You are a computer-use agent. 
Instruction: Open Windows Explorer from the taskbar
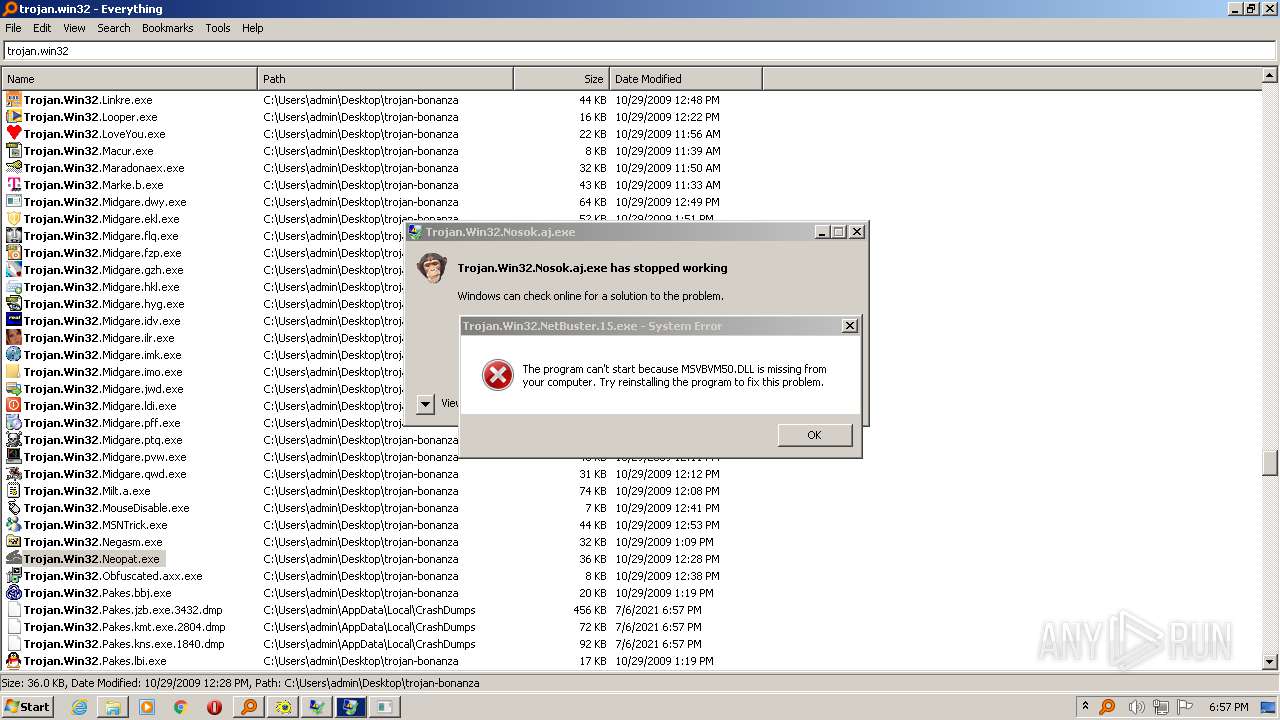pos(113,707)
